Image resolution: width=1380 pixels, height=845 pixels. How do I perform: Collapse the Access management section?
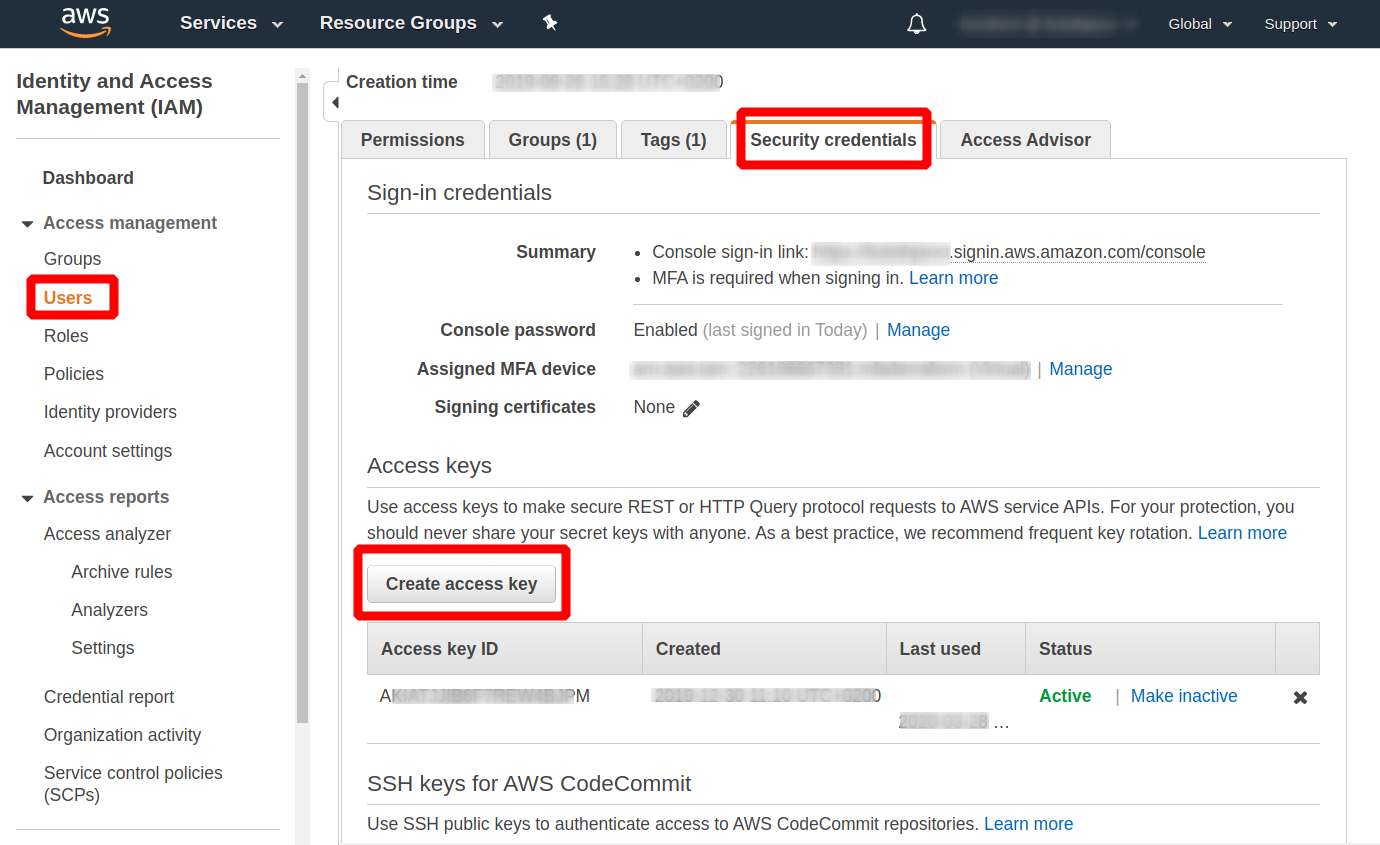tap(28, 224)
